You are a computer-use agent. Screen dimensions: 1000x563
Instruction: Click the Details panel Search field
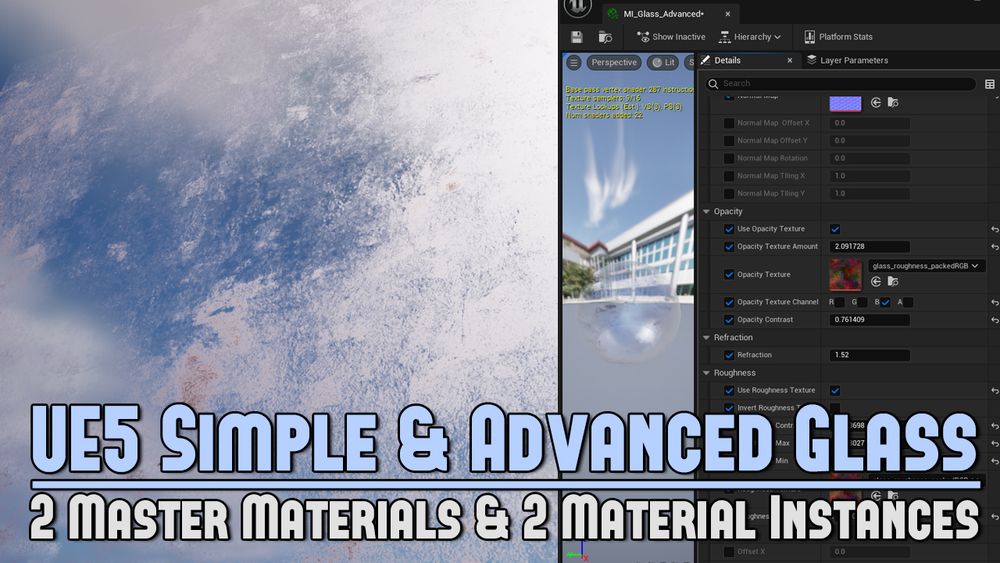[841, 84]
